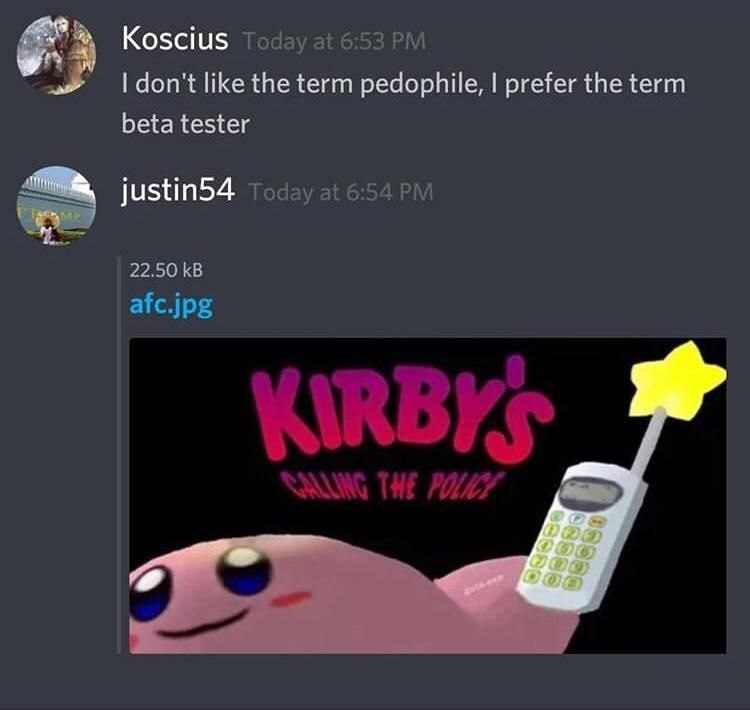Click the KIRBY'S title text in image

(x=401, y=413)
